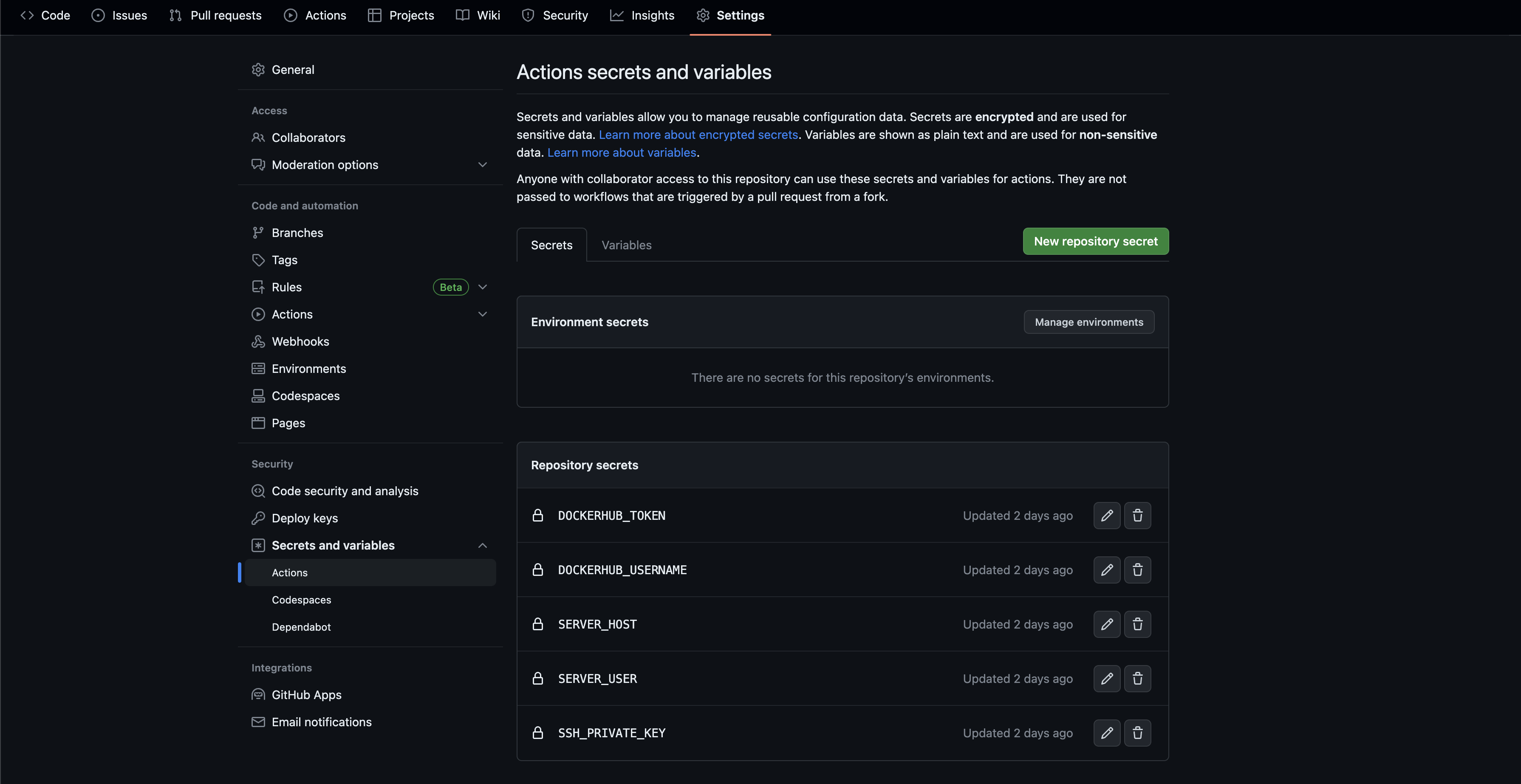Select GitHub Apps in the sidebar
Viewport: 1521px width, 784px height.
(306, 694)
